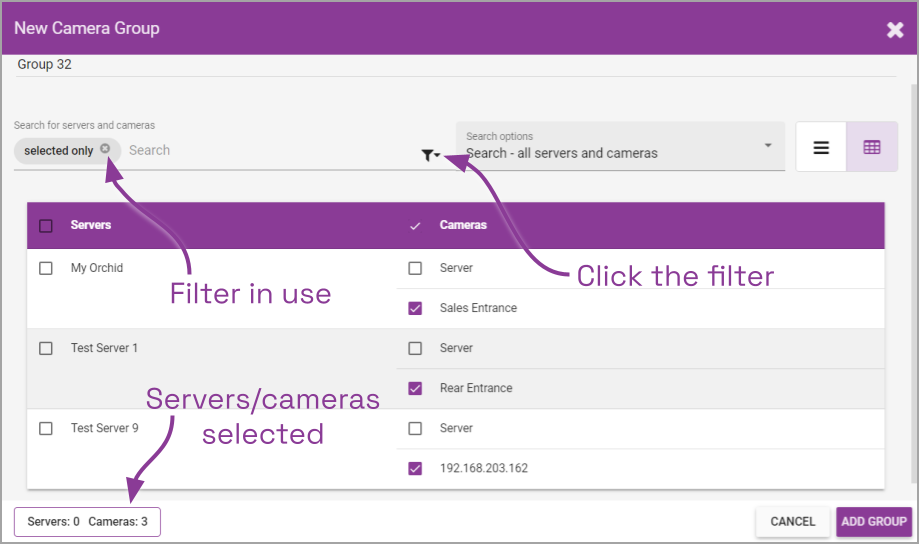The height and width of the screenshot is (544, 919).
Task: Switch to list view layout
Action: 821,148
